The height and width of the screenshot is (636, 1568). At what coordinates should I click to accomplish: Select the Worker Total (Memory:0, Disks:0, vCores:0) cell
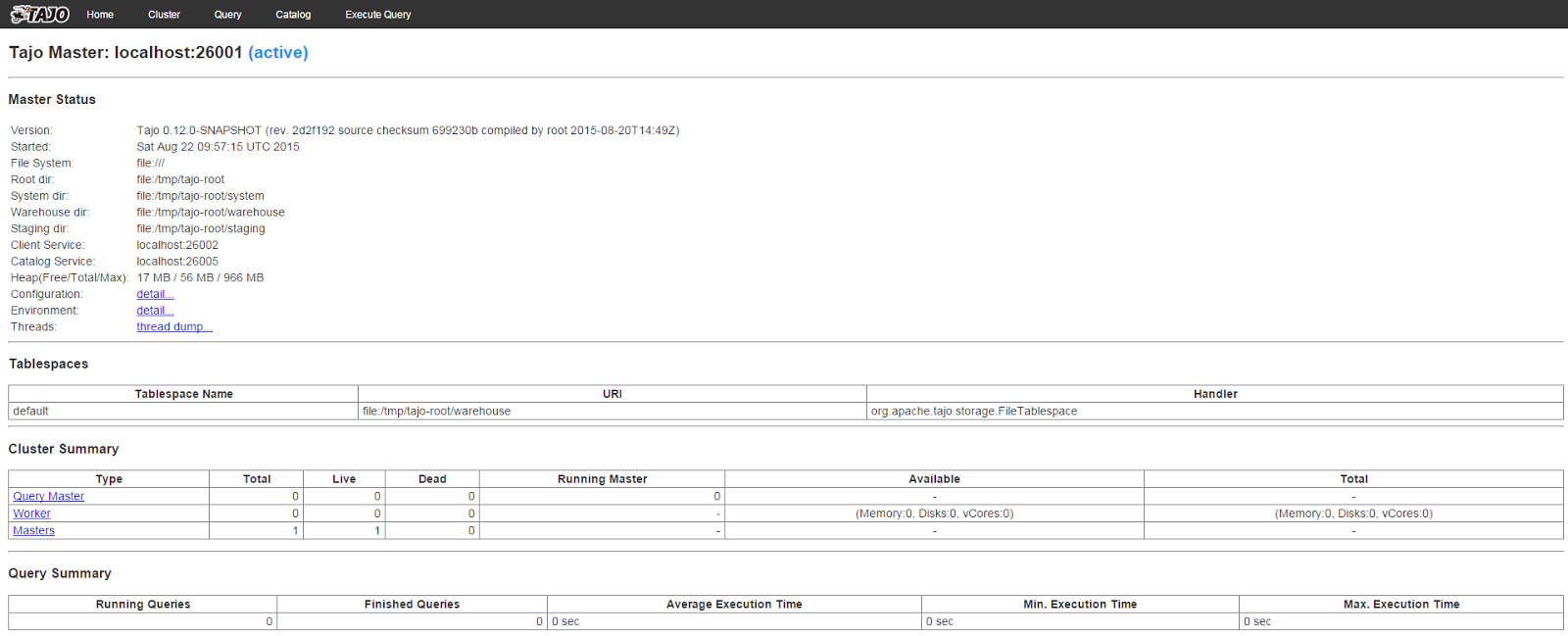tap(1353, 514)
